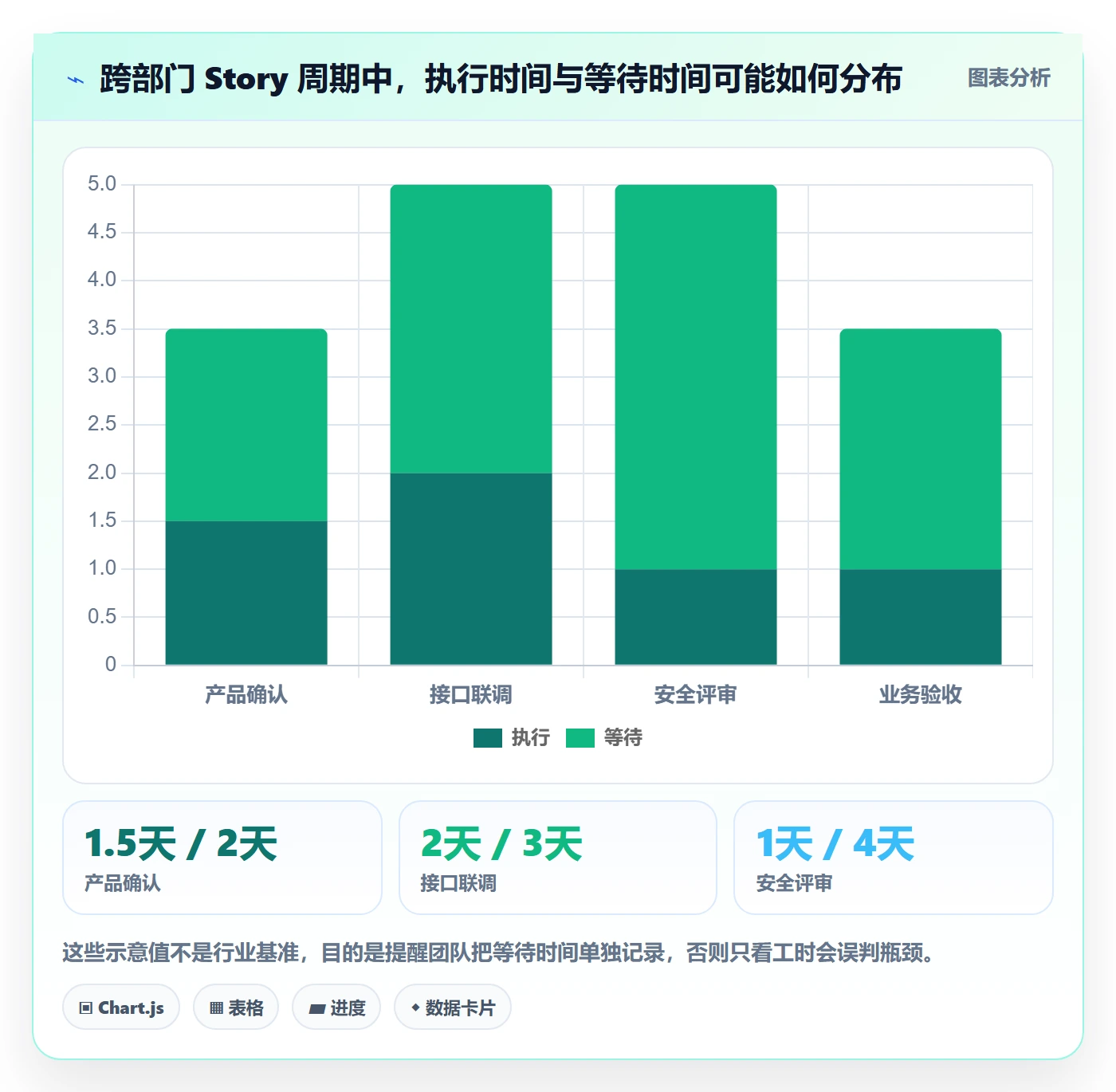Image resolution: width=1116 pixels, height=1092 pixels.
Task: Select the 进度 tag chip
Action: [x=336, y=1008]
